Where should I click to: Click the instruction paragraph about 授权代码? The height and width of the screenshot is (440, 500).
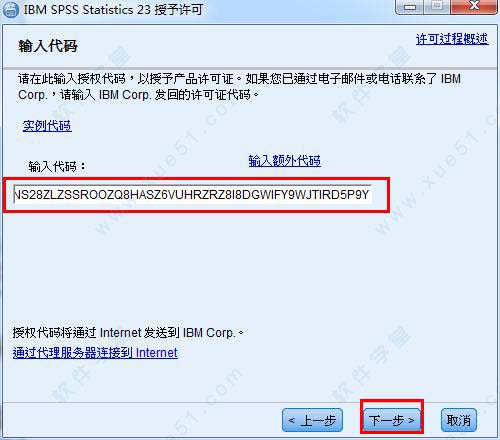click(x=239, y=87)
